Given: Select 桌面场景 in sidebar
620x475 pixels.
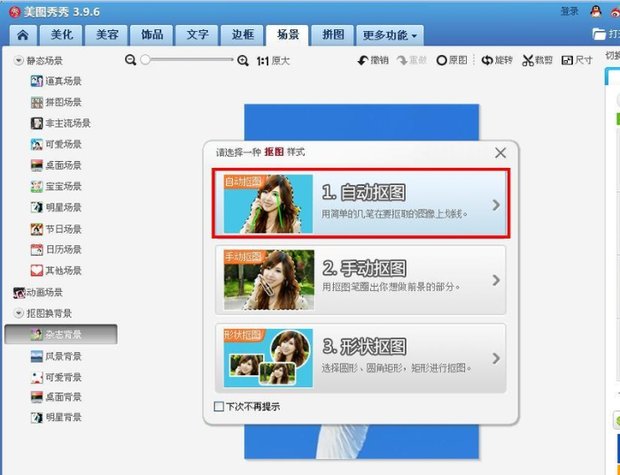Looking at the screenshot, I should tap(56, 165).
